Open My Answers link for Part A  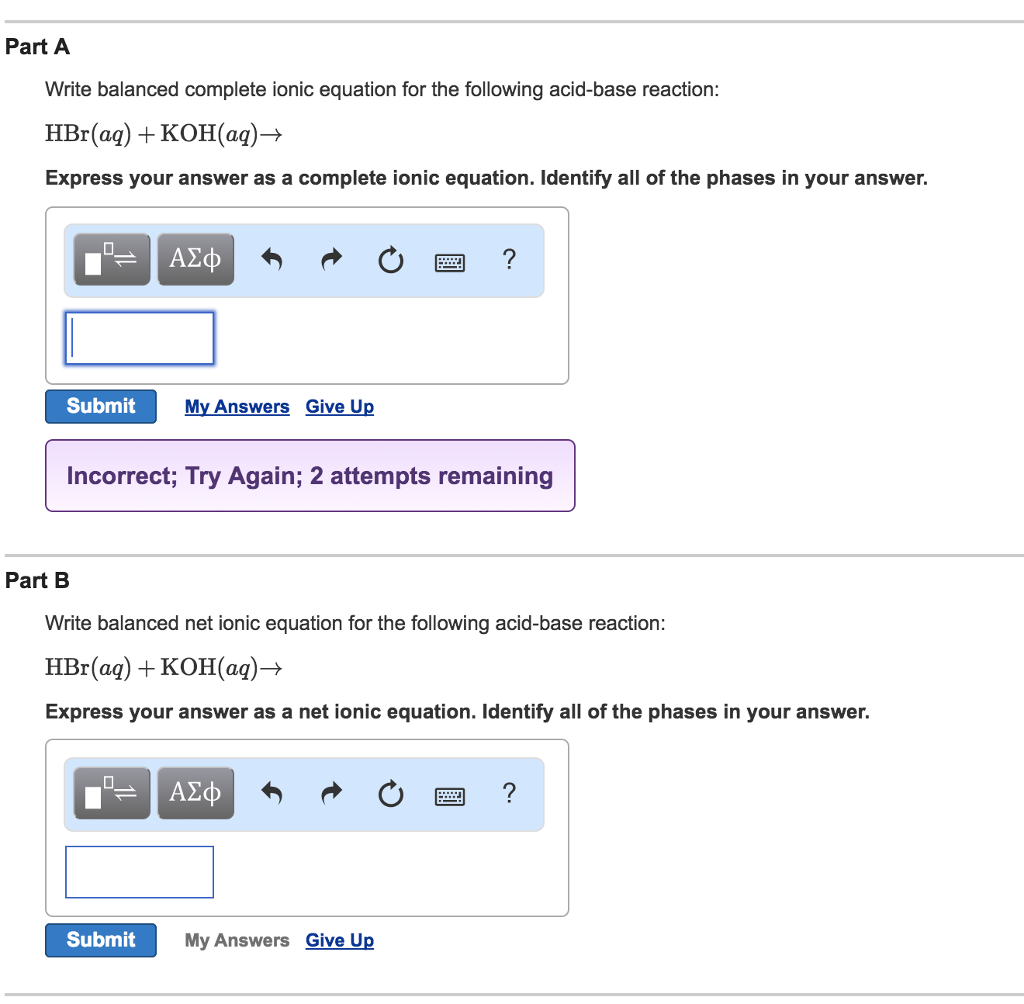[x=237, y=407]
